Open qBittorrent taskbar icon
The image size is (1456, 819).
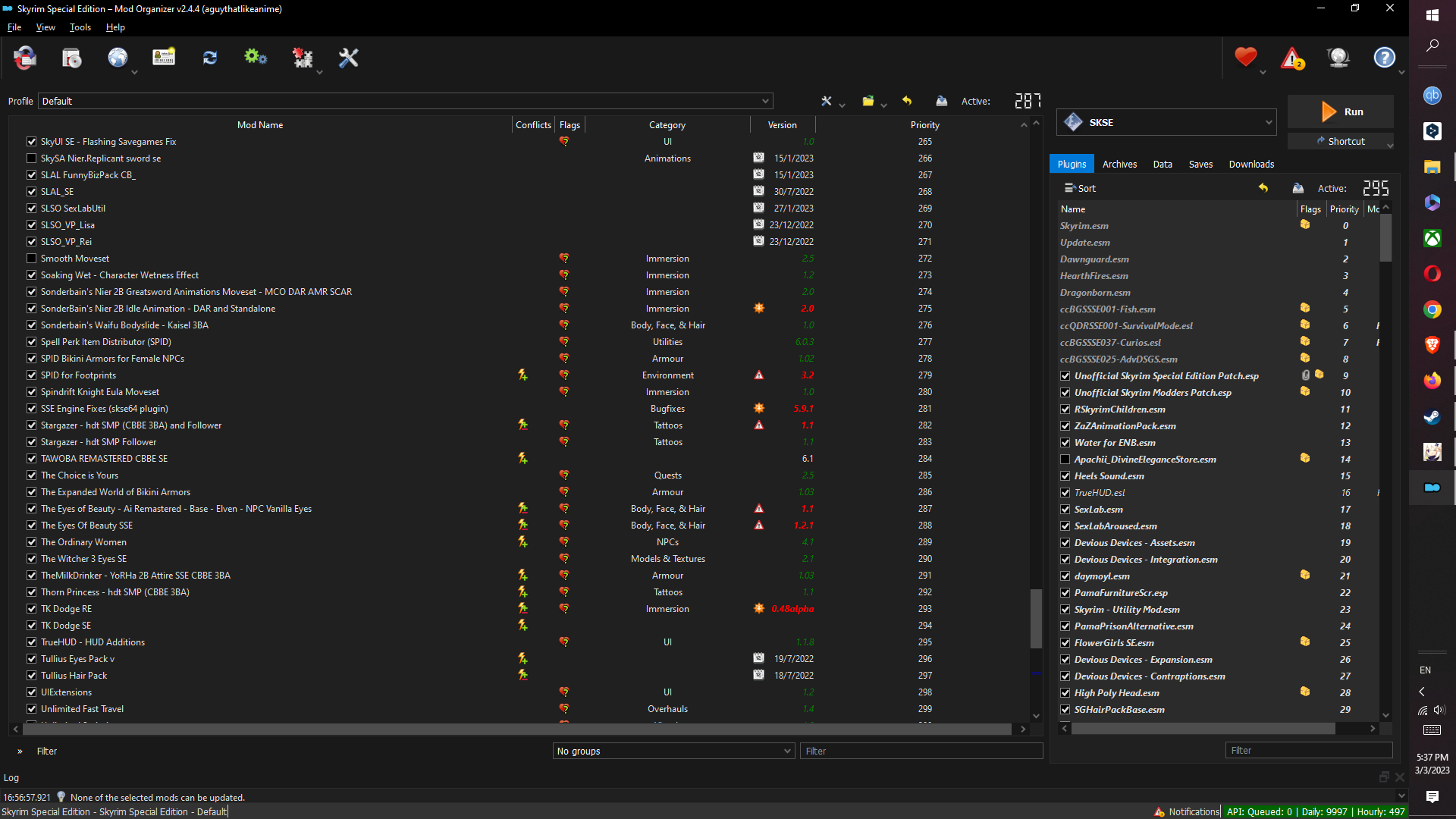click(x=1432, y=95)
